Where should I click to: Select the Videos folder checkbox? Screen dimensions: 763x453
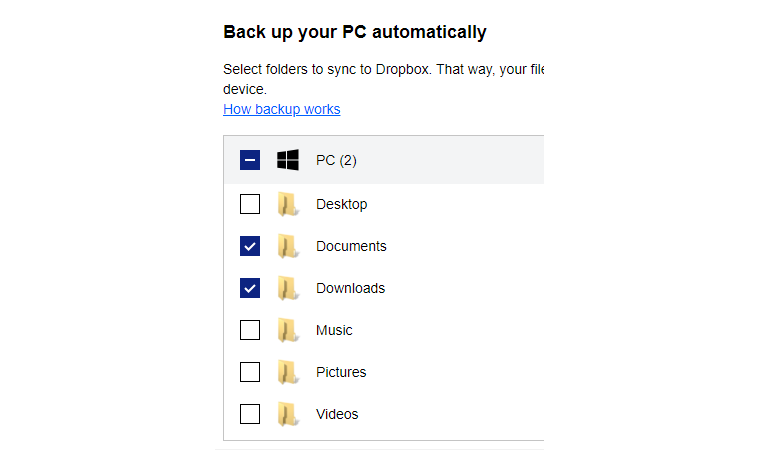click(250, 414)
